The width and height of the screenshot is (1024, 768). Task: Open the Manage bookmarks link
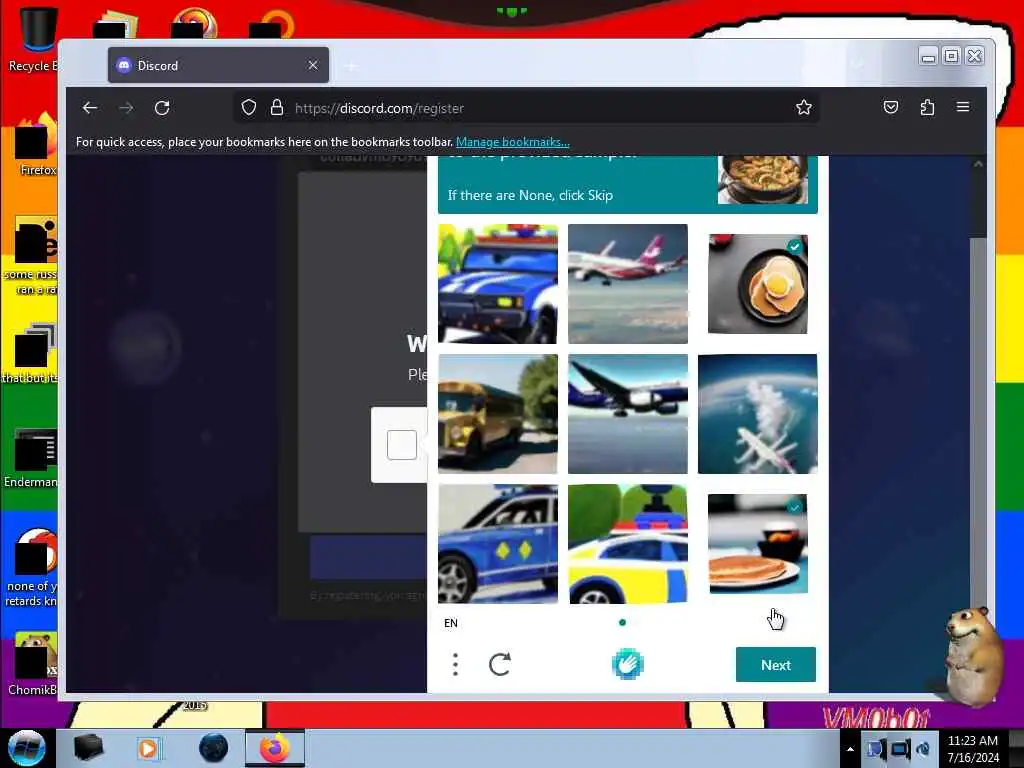(x=513, y=142)
